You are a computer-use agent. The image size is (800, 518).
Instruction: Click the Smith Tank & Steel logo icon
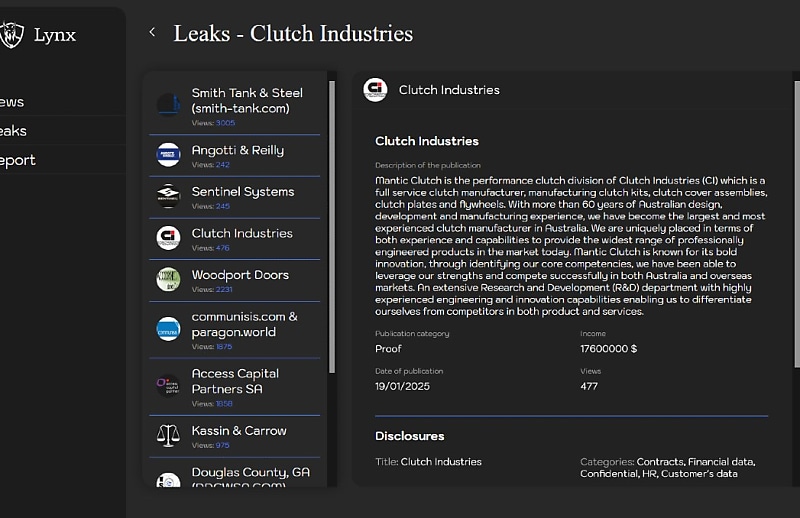[x=168, y=105]
